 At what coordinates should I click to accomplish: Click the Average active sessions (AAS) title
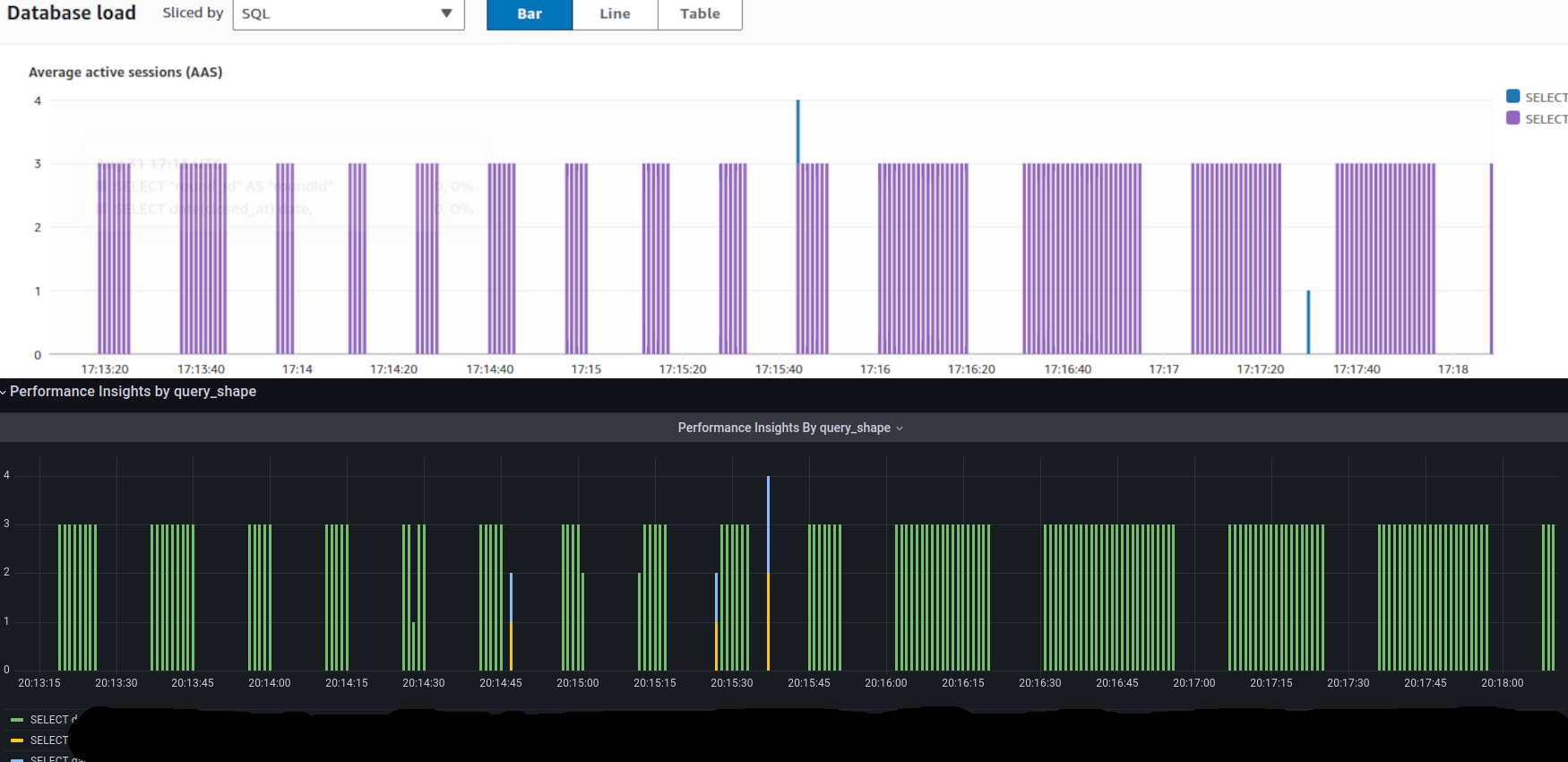click(x=125, y=72)
